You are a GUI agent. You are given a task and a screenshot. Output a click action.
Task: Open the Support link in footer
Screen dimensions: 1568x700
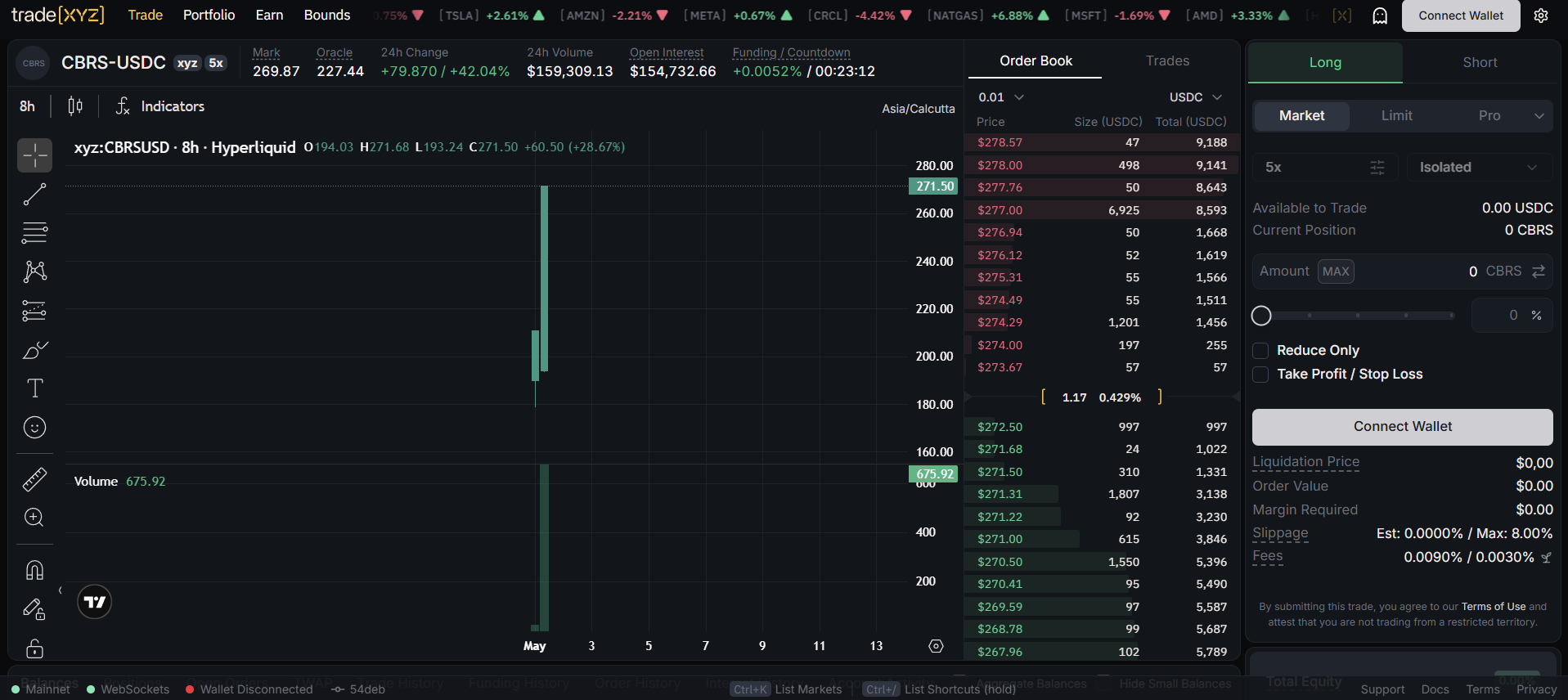click(1382, 689)
